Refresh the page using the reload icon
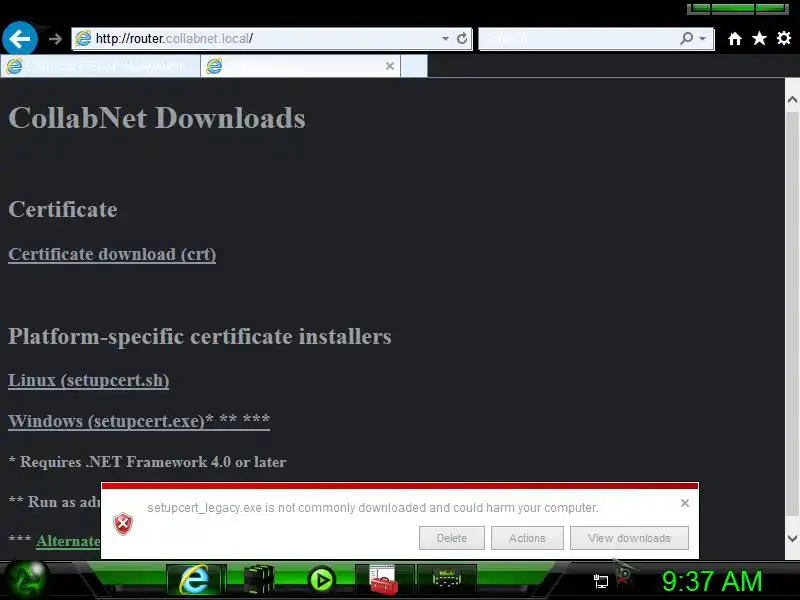The width and height of the screenshot is (800, 600). pos(462,39)
